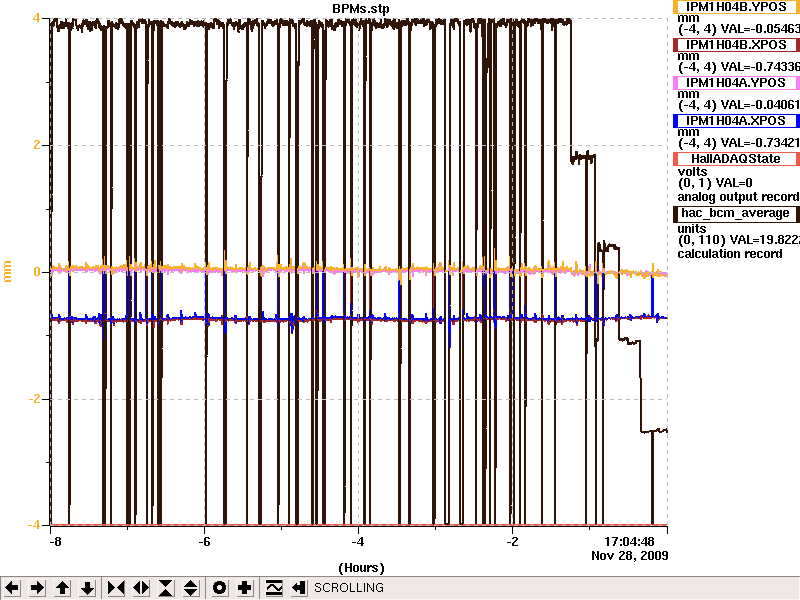The image size is (800, 600).
Task: Select the IPM1H04B.XPOS curve legend
Action: pos(736,45)
